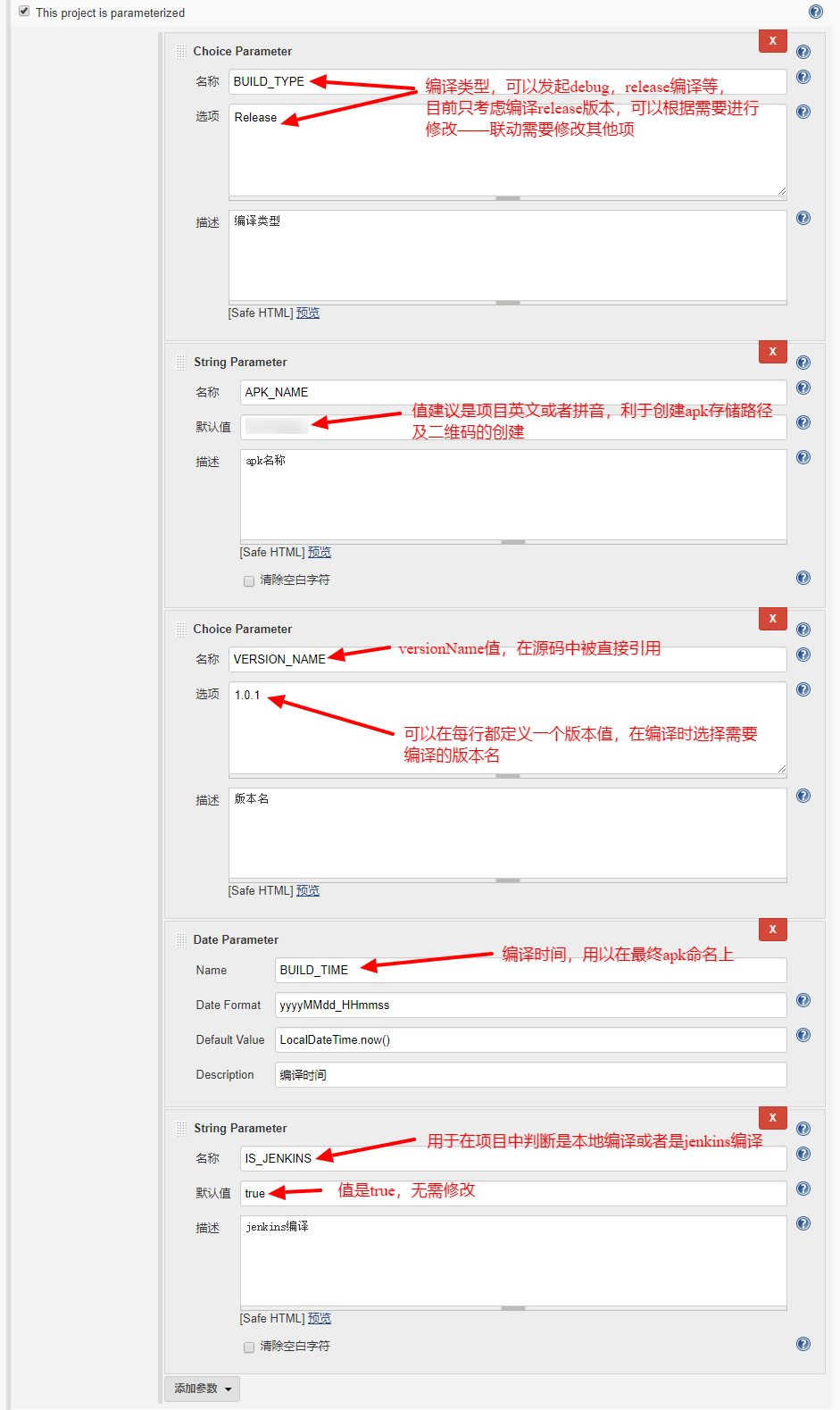This screenshot has width=840, height=1410.
Task: Open help for IS_JENKINS default value true
Action: coord(803,1189)
